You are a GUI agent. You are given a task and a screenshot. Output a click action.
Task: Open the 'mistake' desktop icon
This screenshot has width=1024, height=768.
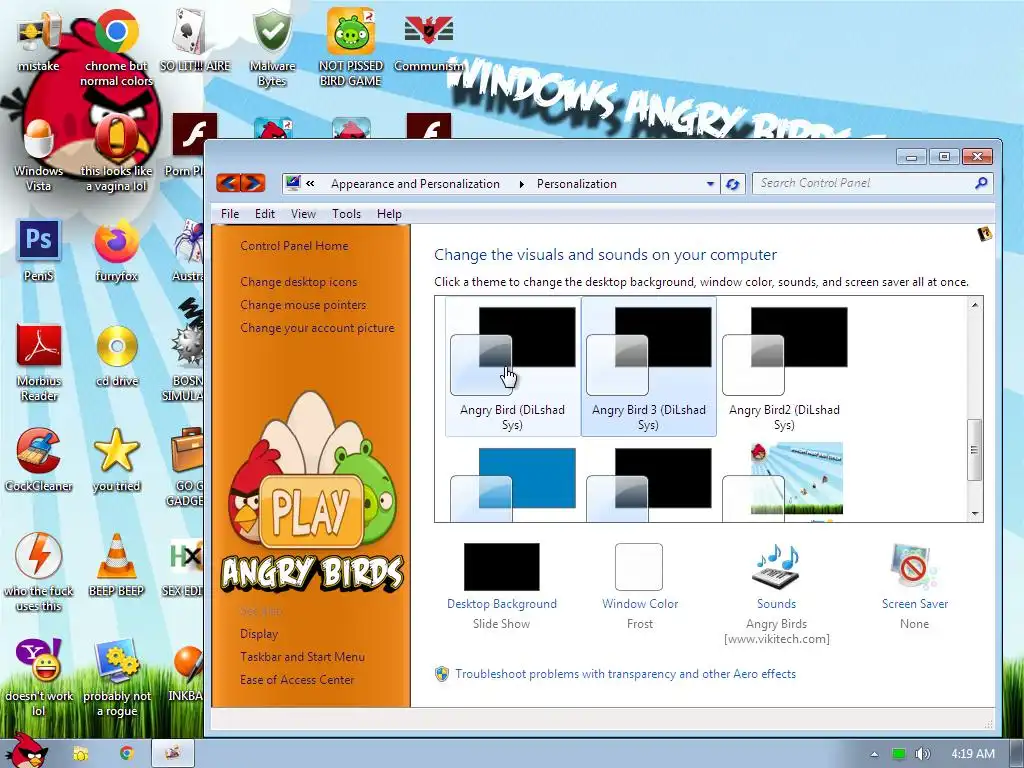39,40
